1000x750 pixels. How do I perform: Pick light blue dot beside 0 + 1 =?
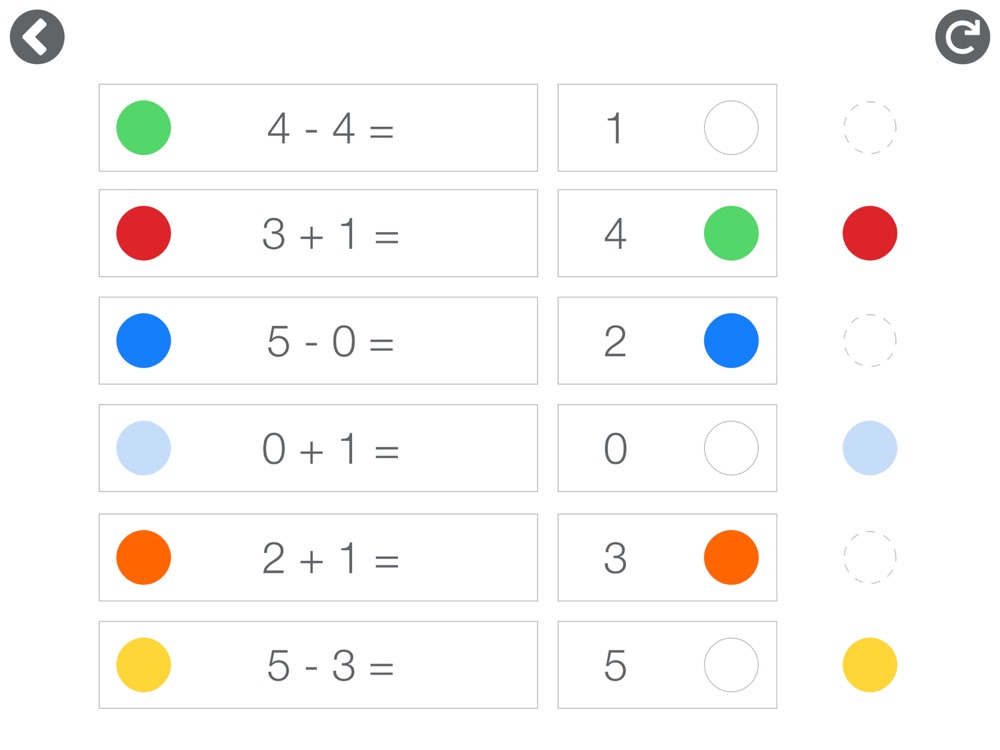143,448
